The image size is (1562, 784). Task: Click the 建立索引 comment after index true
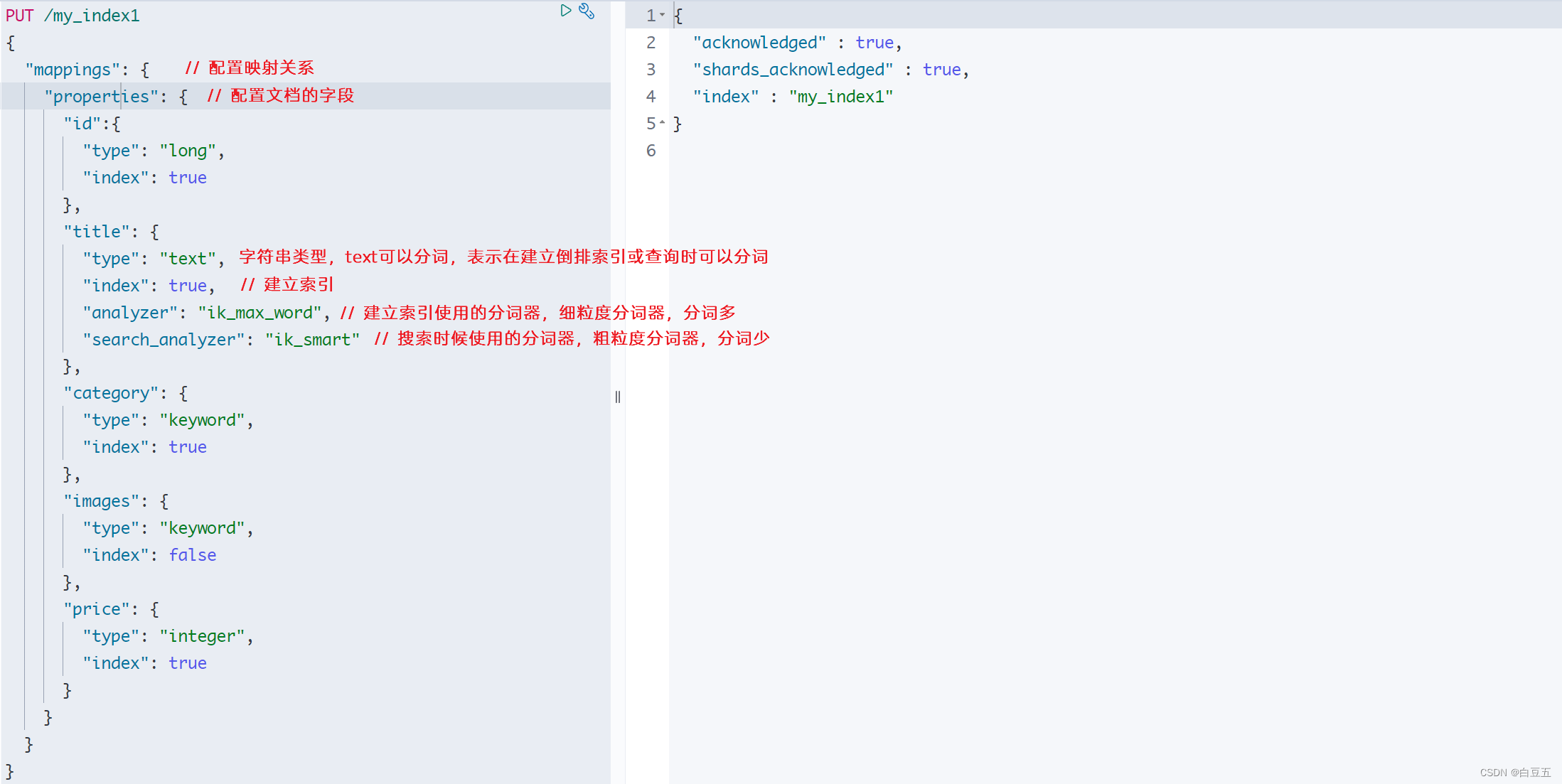coord(287,285)
